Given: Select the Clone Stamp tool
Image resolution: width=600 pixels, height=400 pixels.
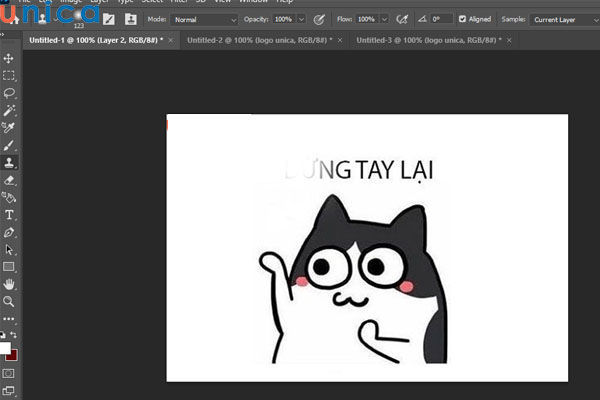Looking at the screenshot, I should [x=9, y=162].
